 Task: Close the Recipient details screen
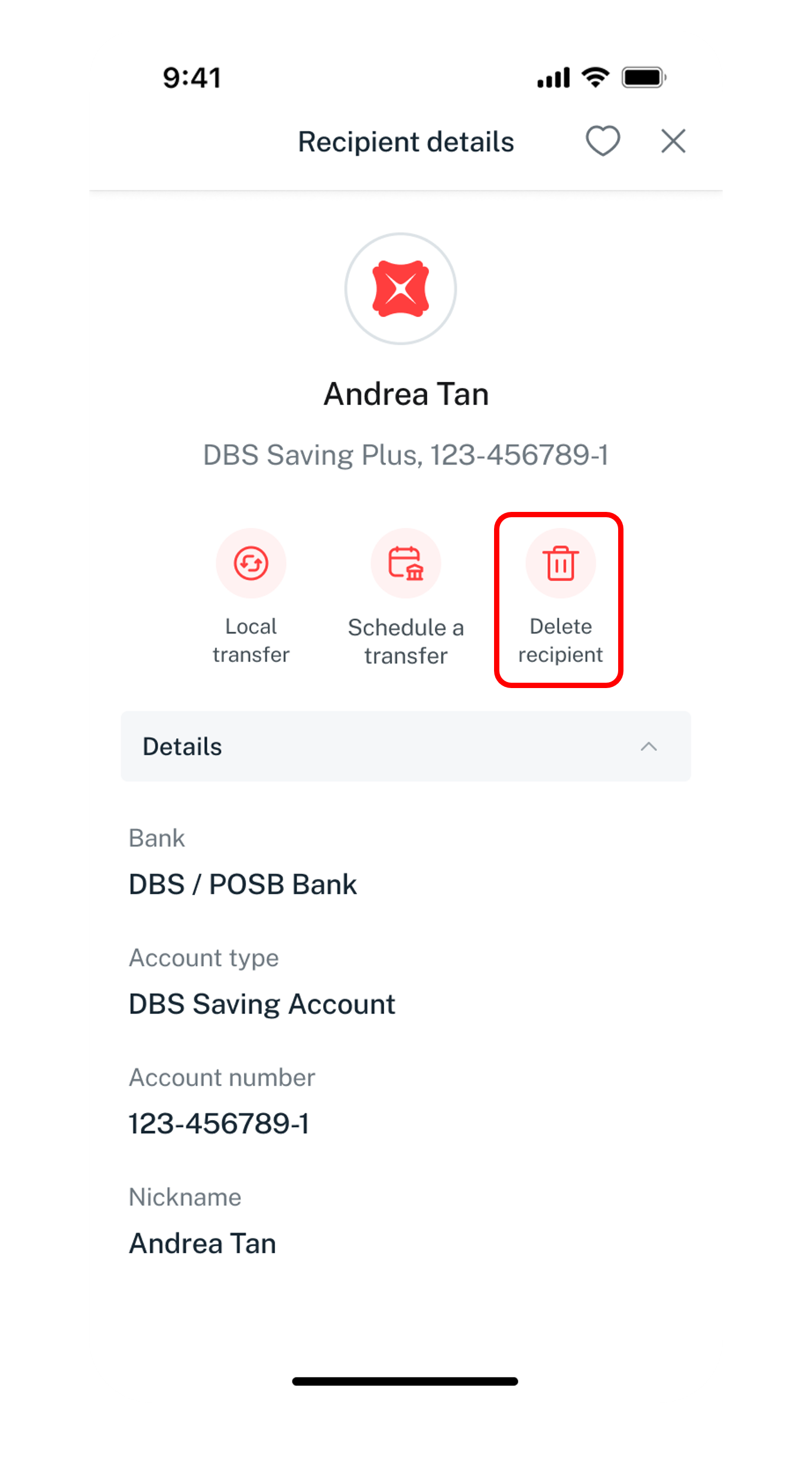[673, 141]
